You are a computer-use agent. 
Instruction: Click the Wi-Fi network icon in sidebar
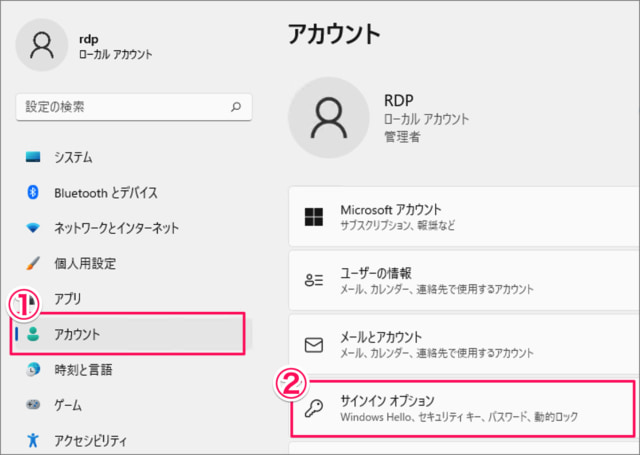(33, 228)
